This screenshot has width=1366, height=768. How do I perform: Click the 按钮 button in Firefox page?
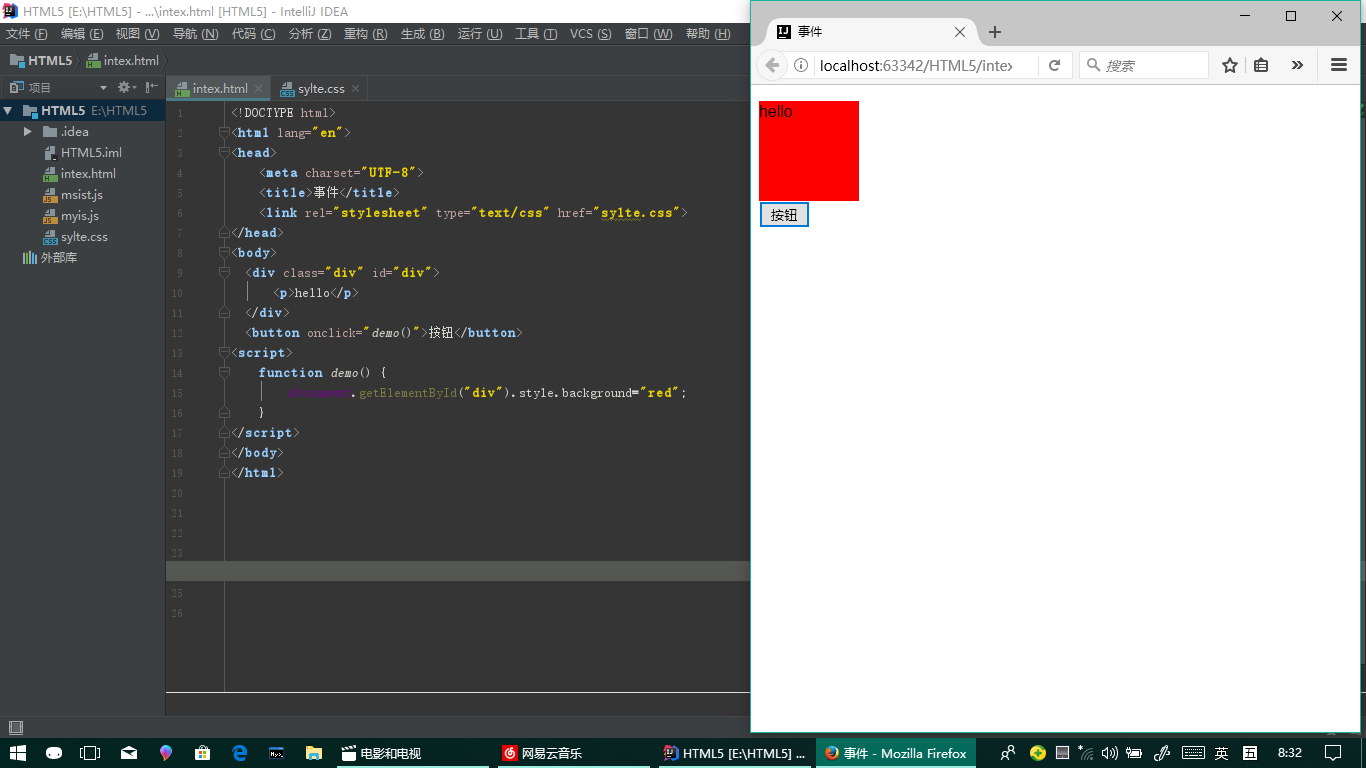784,215
